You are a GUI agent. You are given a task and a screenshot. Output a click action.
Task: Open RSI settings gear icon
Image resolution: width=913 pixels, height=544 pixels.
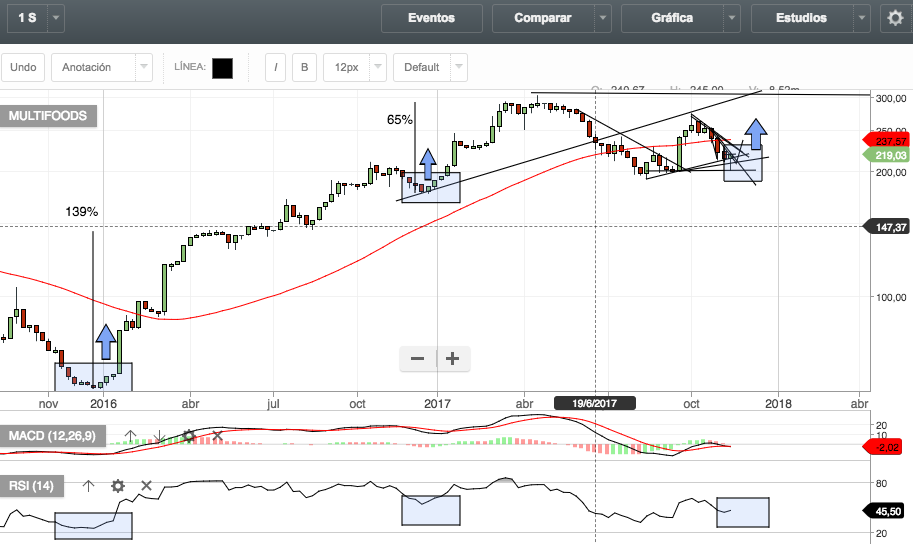pyautogui.click(x=118, y=486)
